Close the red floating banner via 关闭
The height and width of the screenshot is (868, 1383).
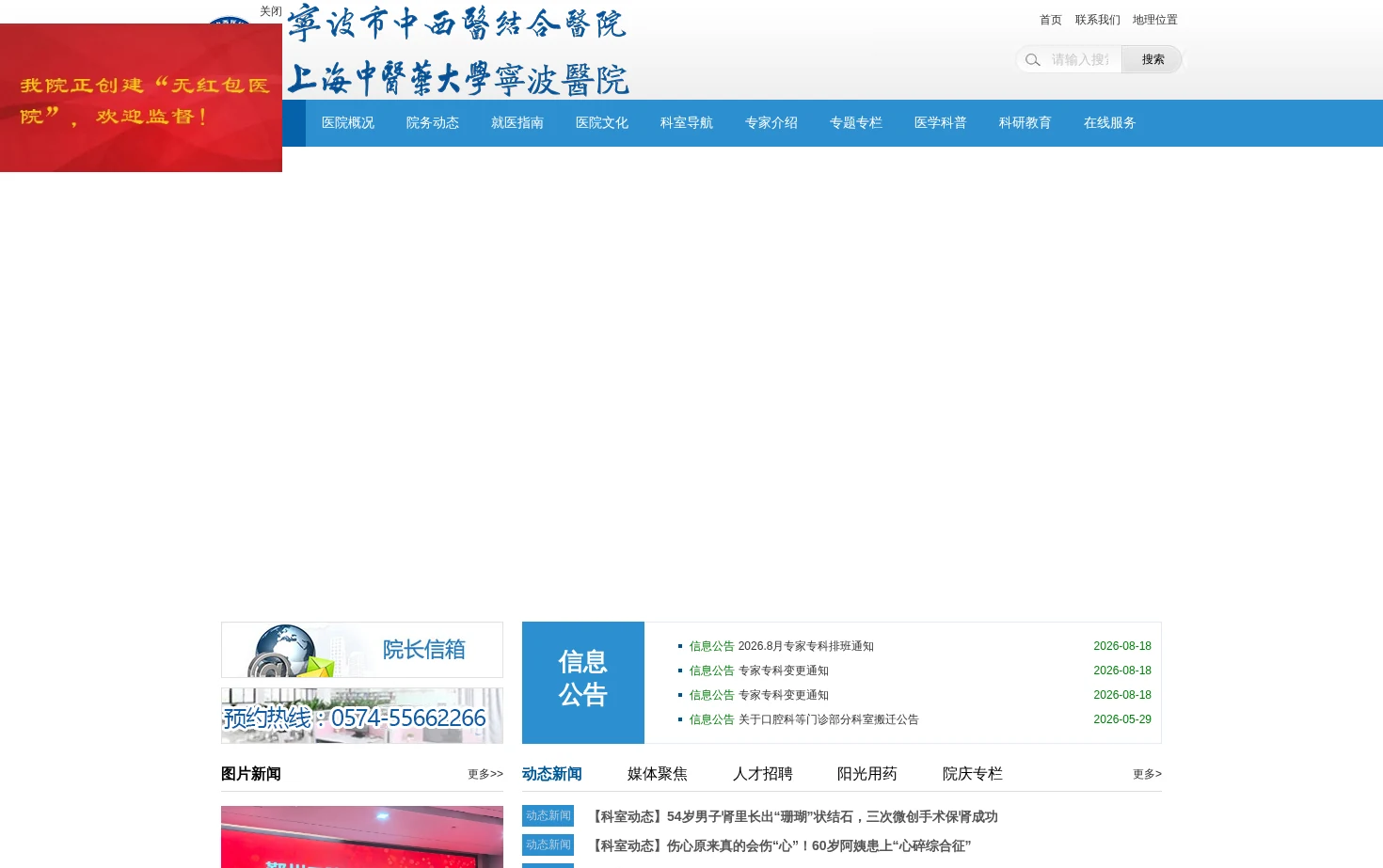point(271,11)
